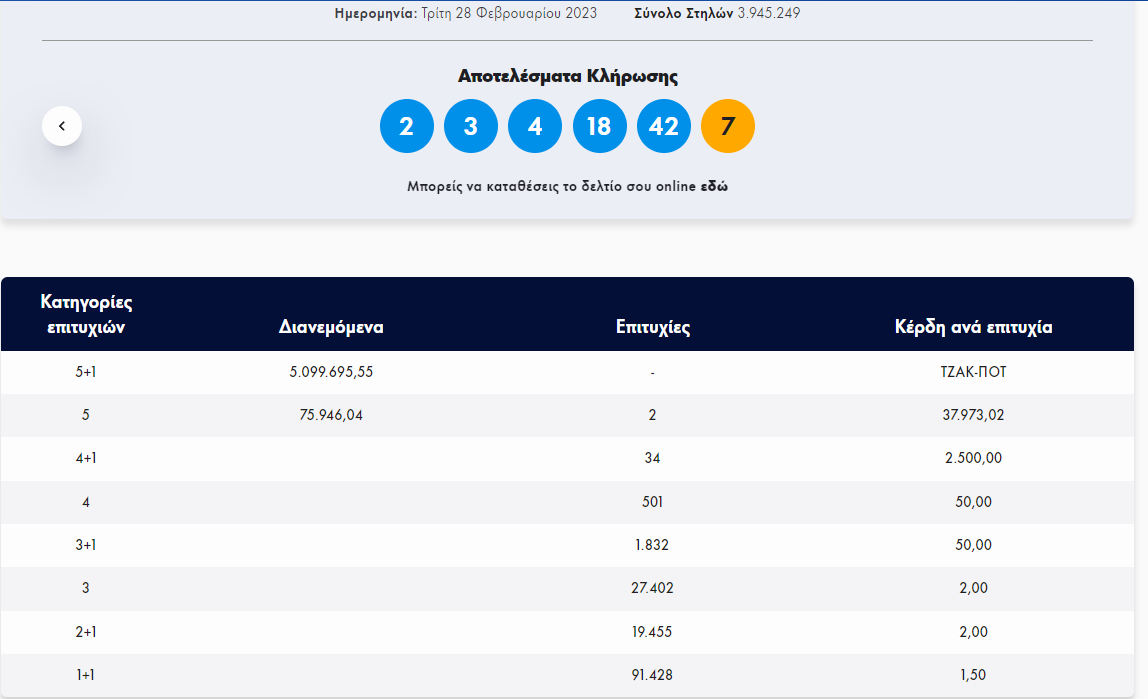Click the distributed amount 75.946,04
The height and width of the screenshot is (699, 1148).
point(331,415)
